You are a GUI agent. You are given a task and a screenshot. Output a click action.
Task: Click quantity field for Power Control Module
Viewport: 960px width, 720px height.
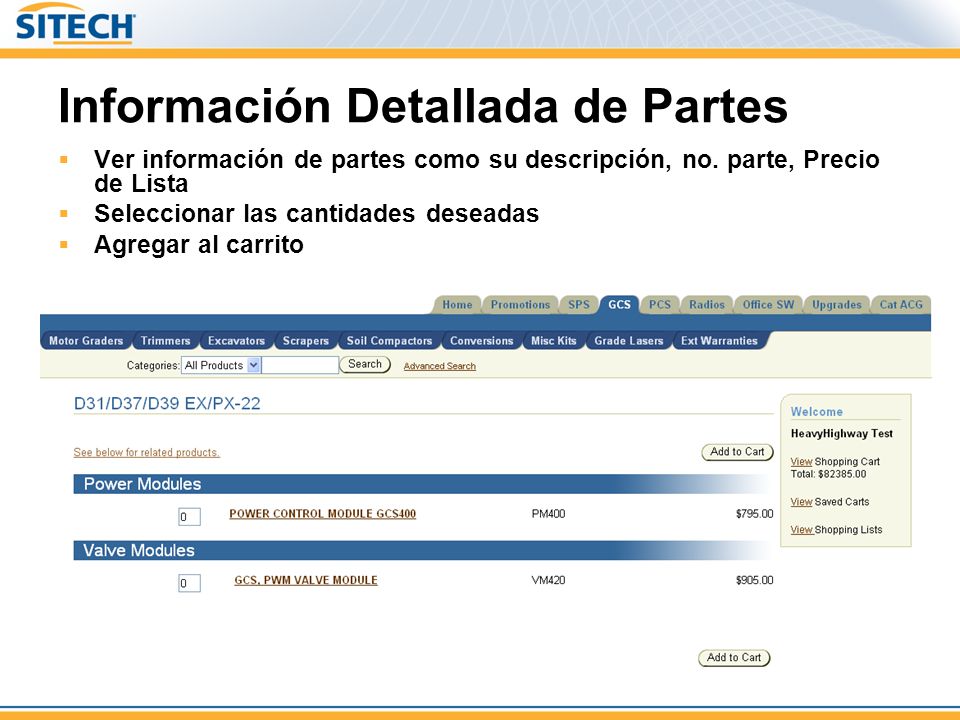189,517
